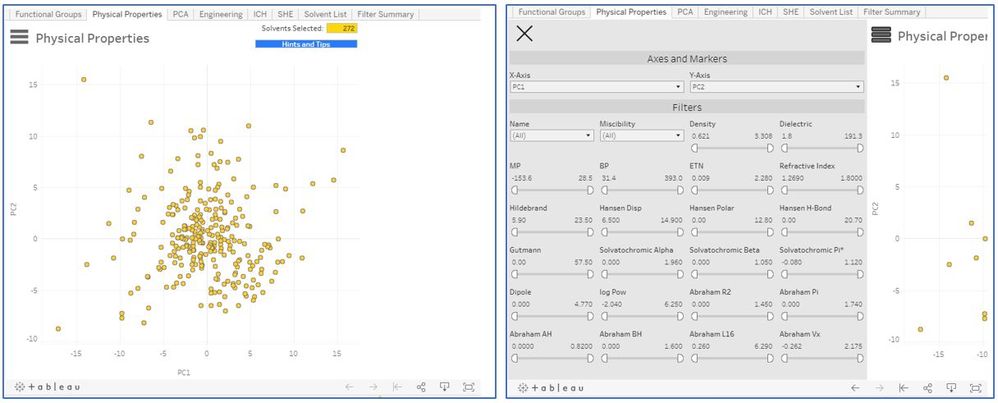Switch to the PCA tab in the left panel
The height and width of the screenshot is (403, 998).
point(180,14)
